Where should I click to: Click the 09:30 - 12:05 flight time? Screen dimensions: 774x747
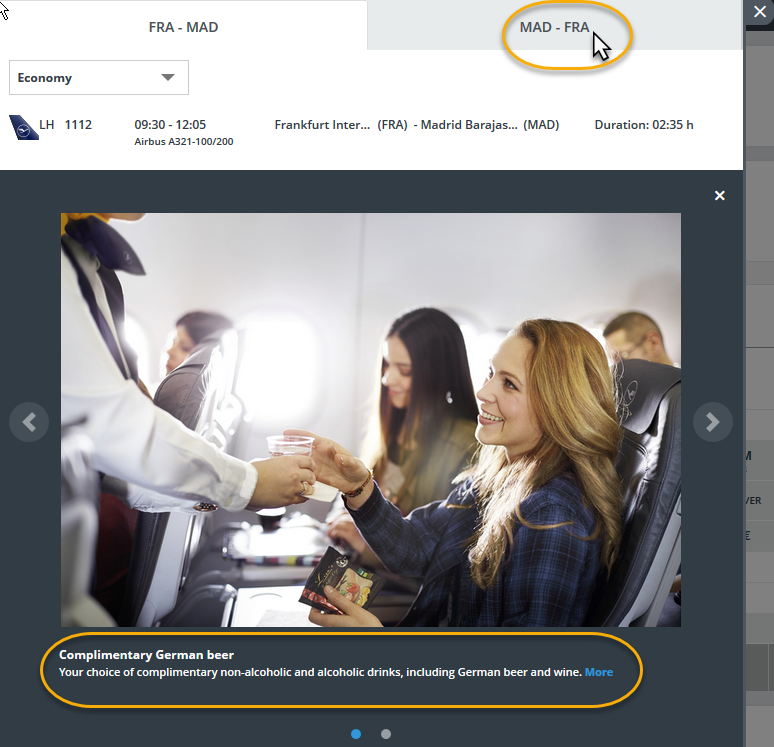(170, 125)
